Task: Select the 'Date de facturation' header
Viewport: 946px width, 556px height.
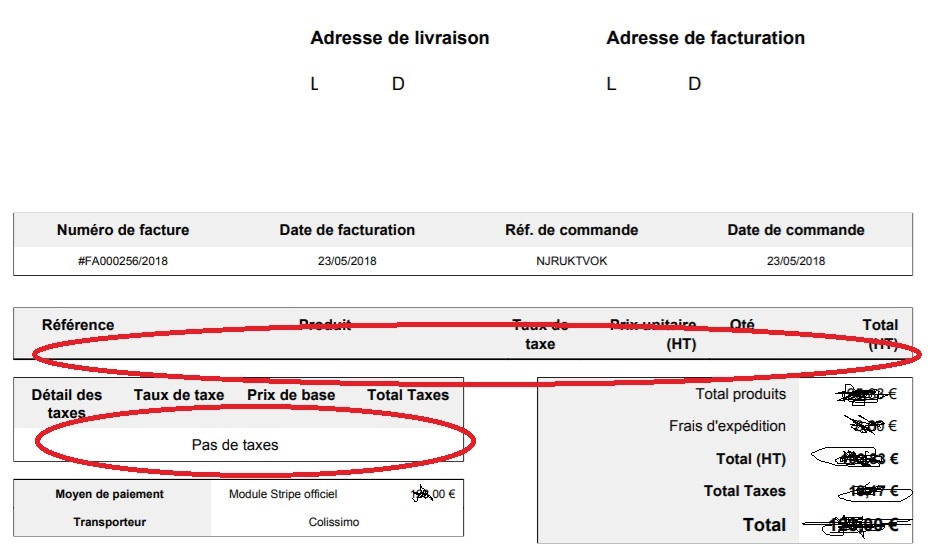Action: [x=347, y=230]
